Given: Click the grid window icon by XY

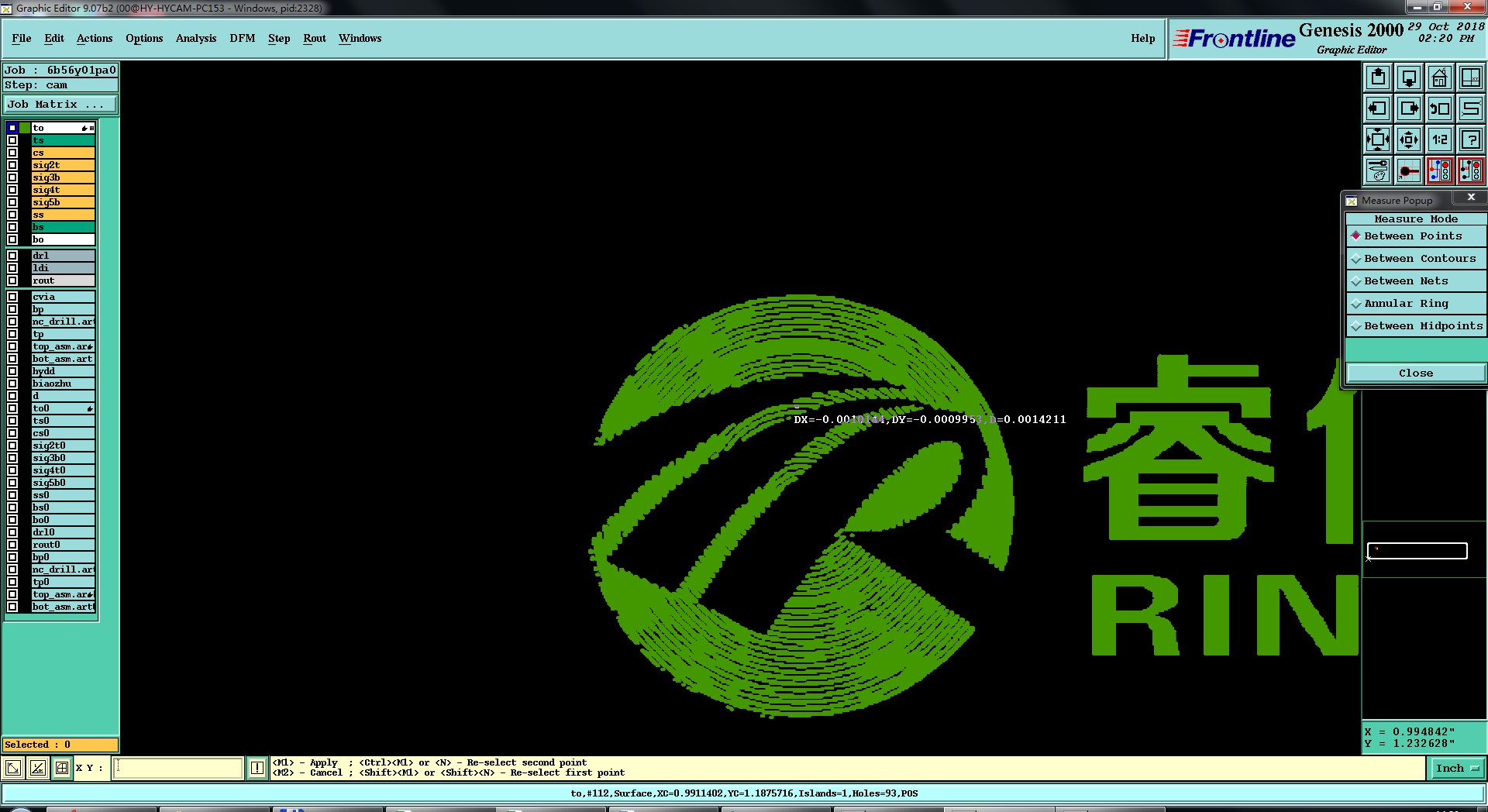Looking at the screenshot, I should [x=61, y=768].
